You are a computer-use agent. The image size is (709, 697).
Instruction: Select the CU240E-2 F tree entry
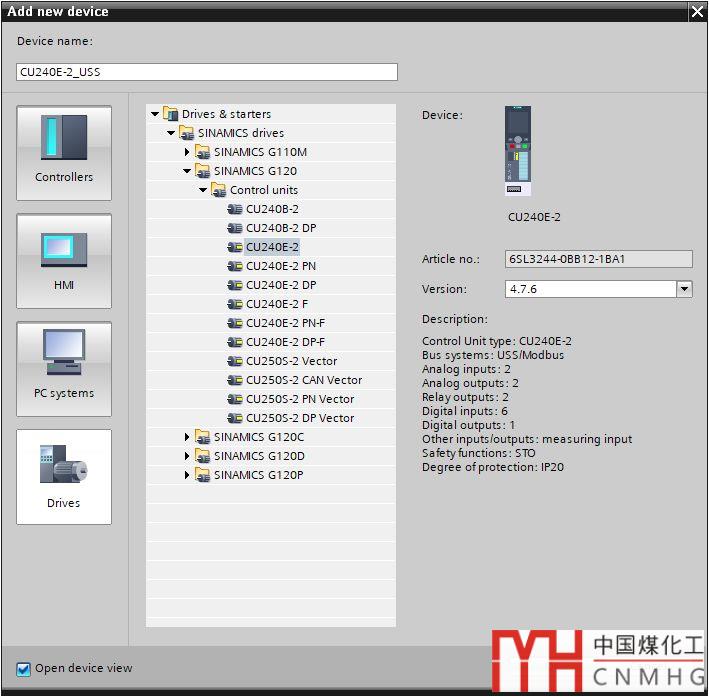click(277, 304)
